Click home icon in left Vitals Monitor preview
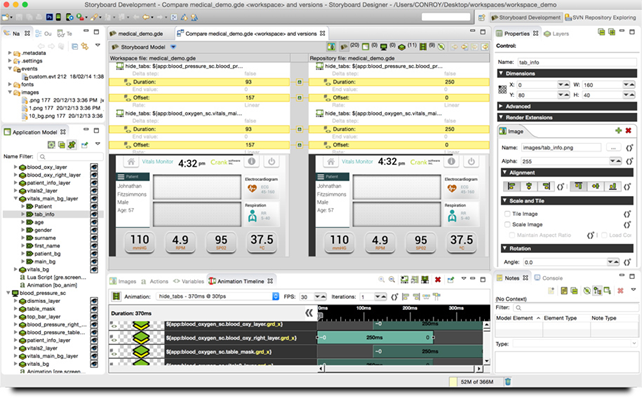The height and width of the screenshot is (398, 642). click(x=131, y=162)
